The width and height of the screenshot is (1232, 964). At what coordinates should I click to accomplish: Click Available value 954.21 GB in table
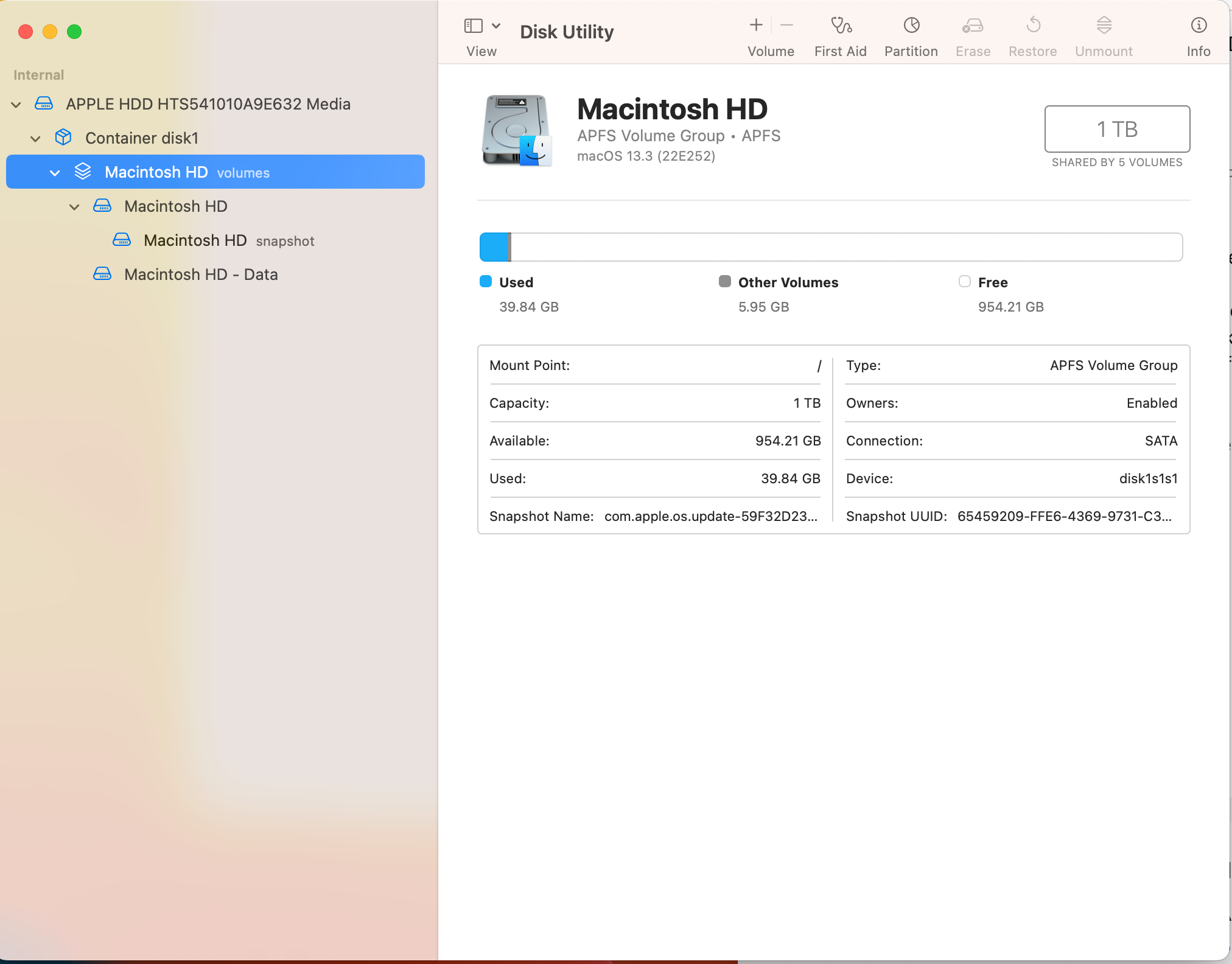pyautogui.click(x=788, y=441)
